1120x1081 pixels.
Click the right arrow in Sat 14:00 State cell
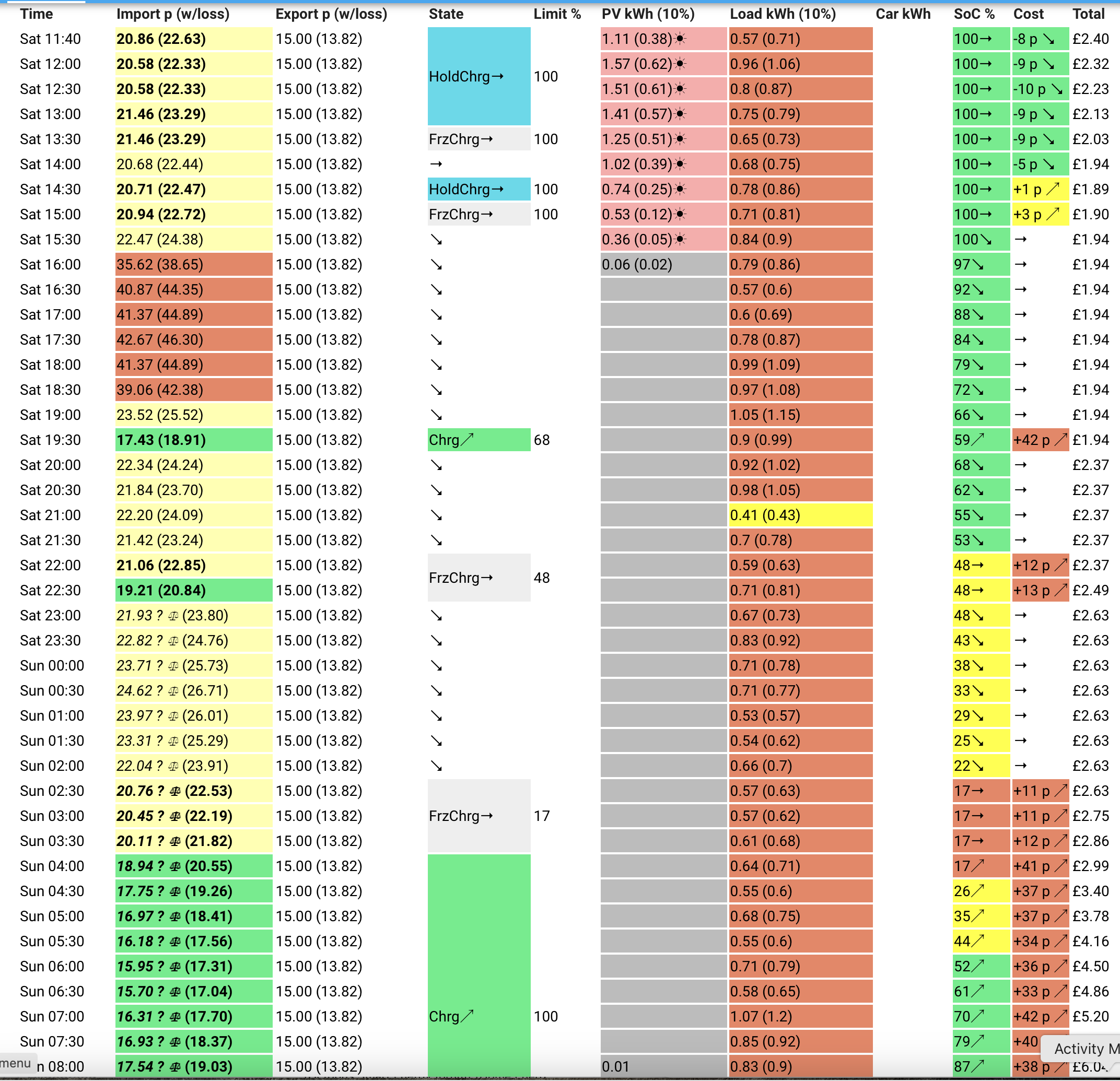pyautogui.click(x=437, y=164)
